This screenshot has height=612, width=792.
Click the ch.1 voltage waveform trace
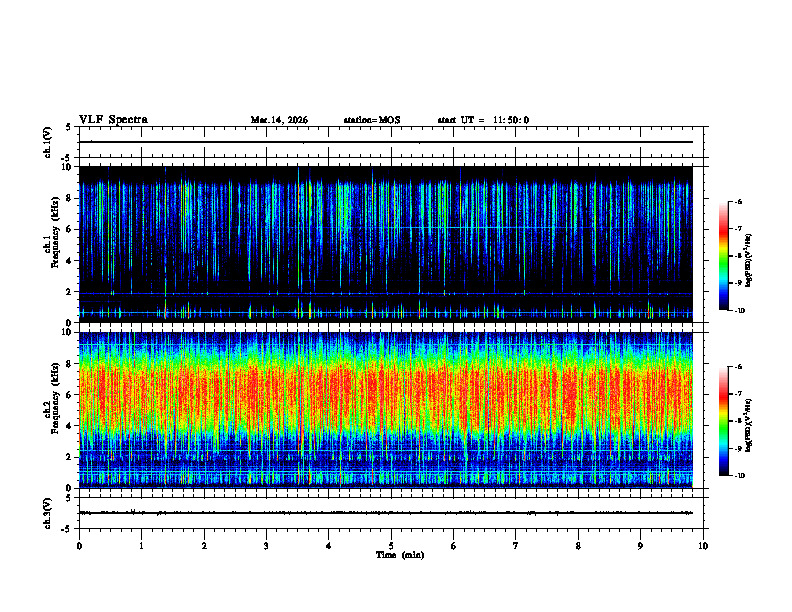[x=386, y=142]
